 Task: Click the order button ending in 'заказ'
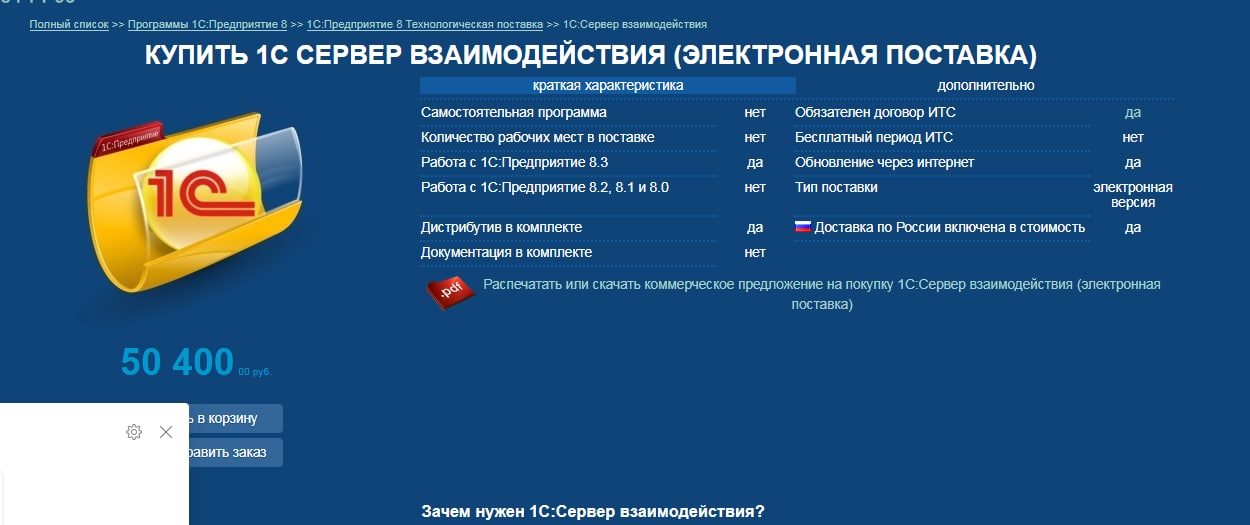236,452
